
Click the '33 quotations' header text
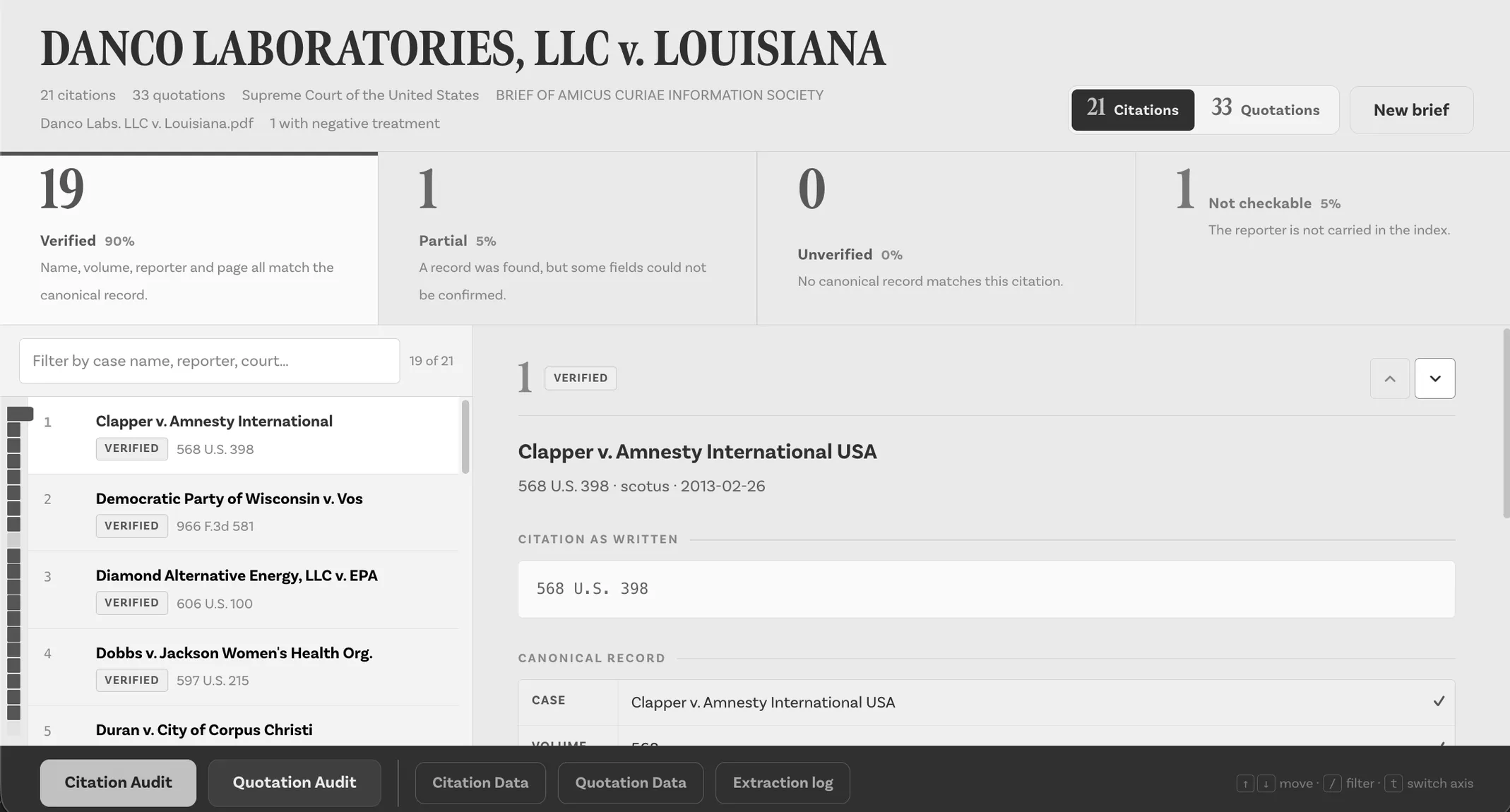click(179, 95)
